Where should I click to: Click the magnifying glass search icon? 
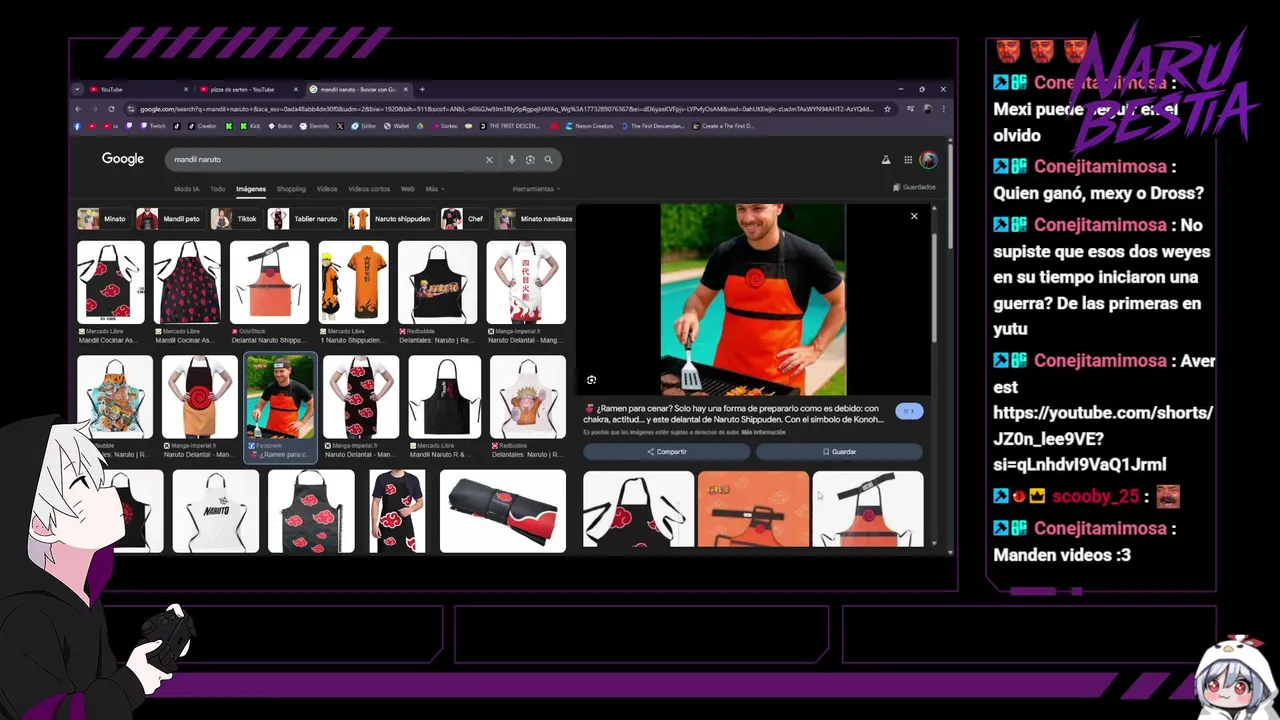(548, 160)
